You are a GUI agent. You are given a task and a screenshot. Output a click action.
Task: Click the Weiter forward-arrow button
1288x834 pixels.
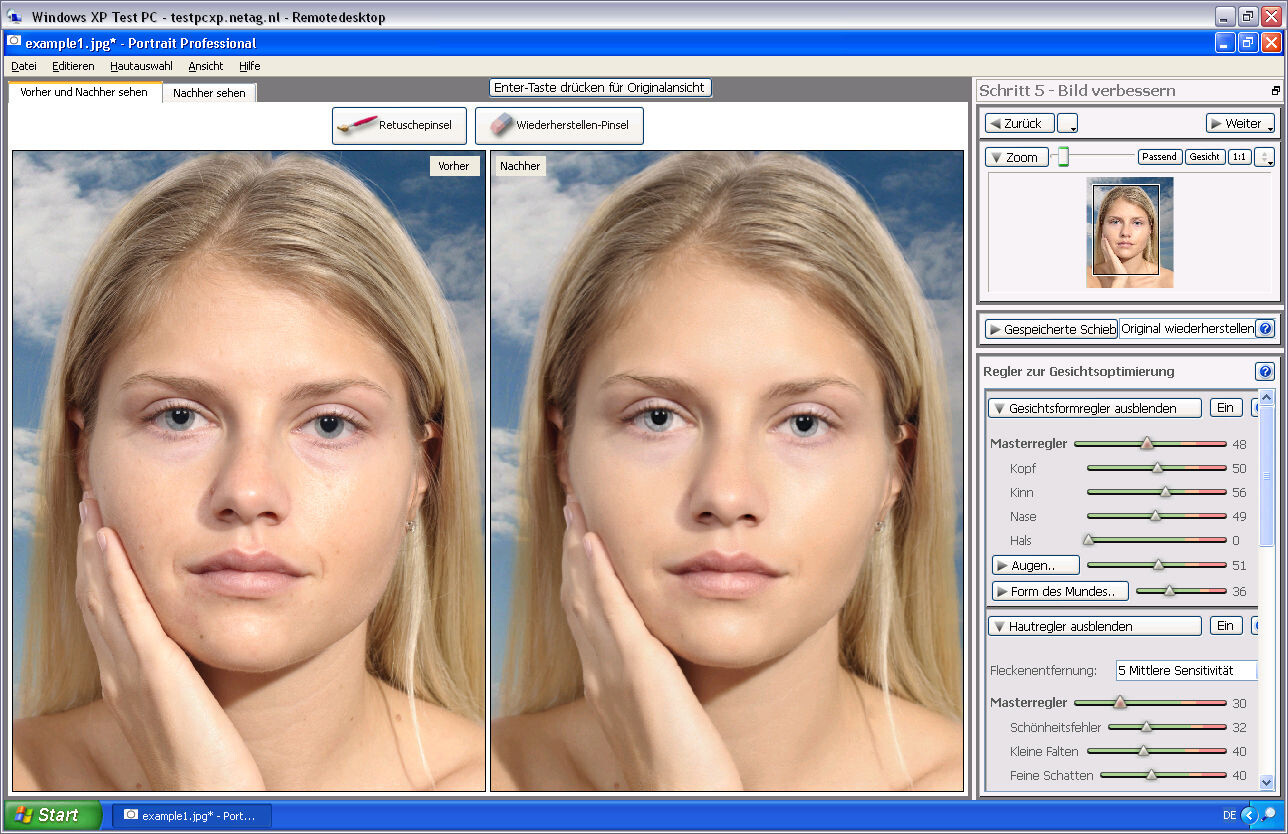click(1240, 122)
